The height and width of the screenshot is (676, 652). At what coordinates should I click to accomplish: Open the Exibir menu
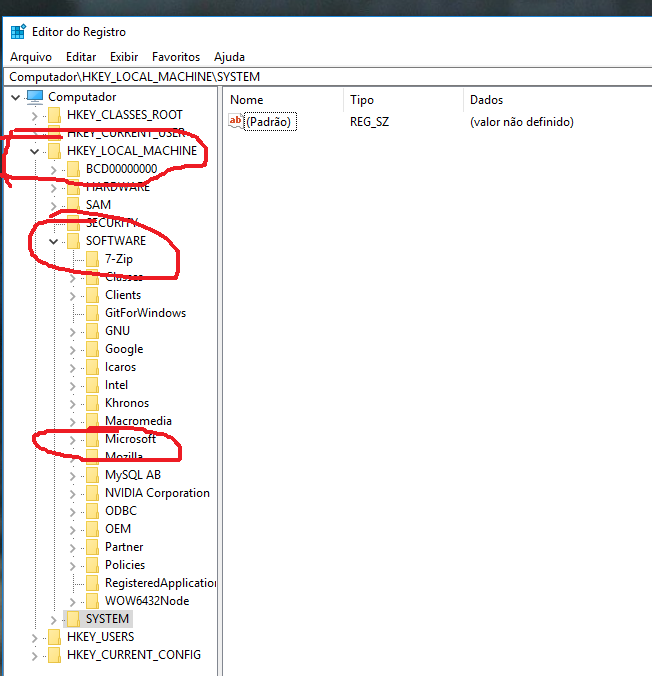[124, 57]
